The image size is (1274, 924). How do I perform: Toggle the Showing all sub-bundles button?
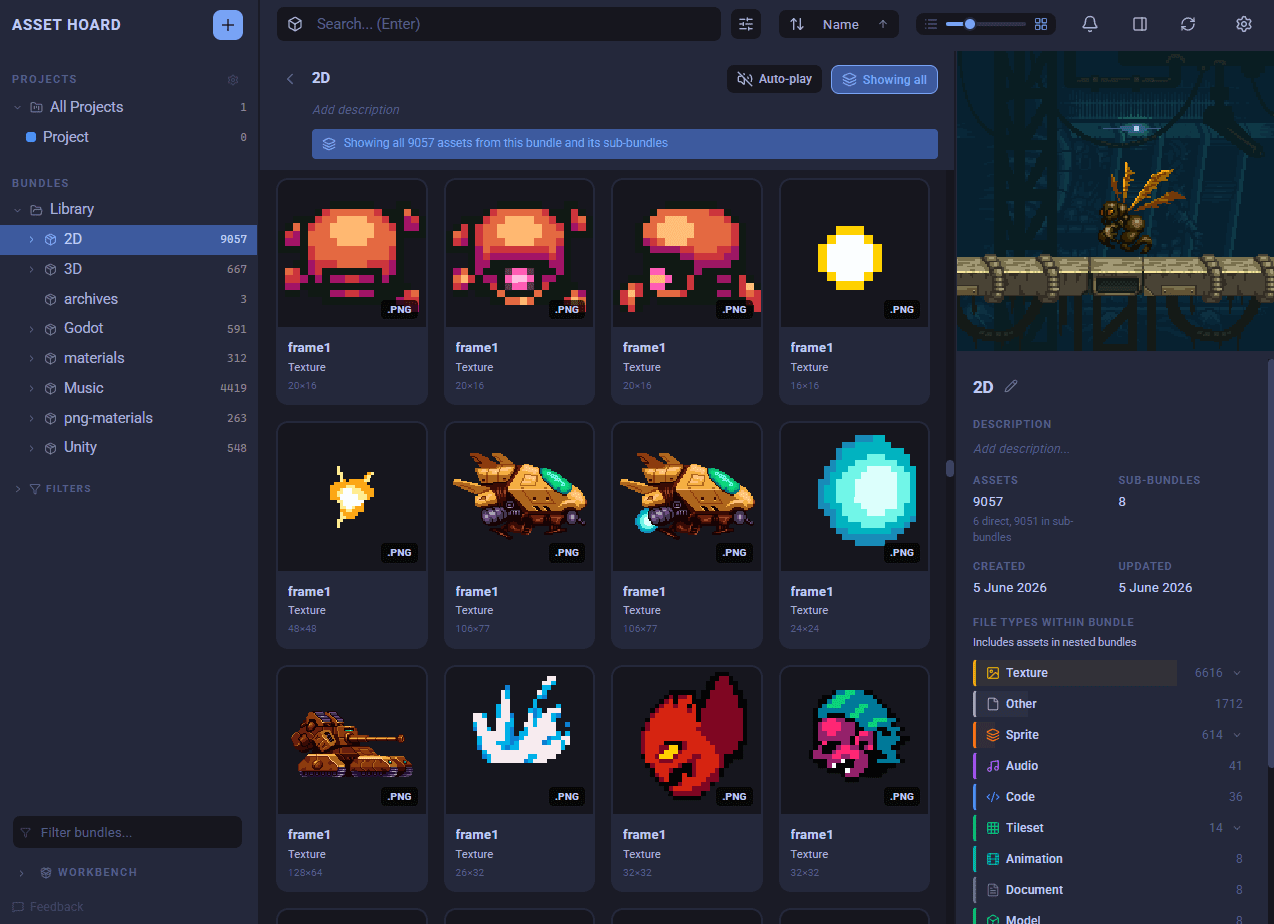tap(884, 79)
